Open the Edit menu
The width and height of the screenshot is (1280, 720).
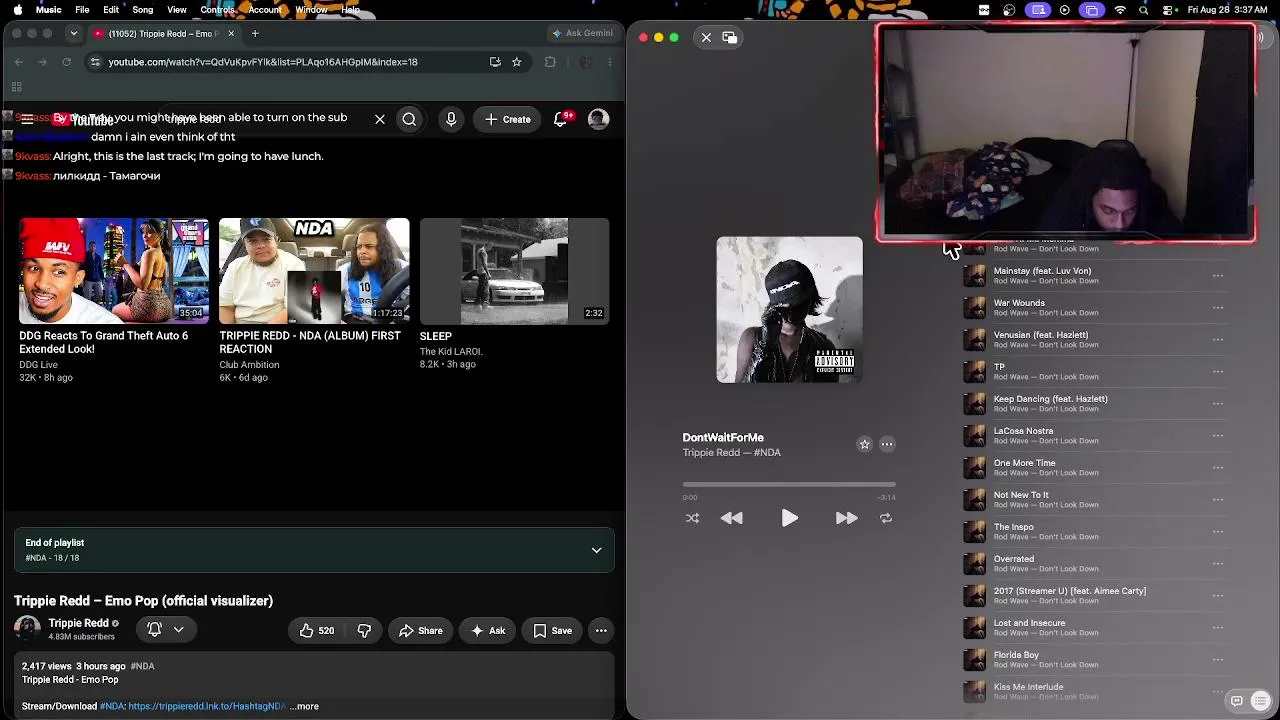(x=111, y=10)
